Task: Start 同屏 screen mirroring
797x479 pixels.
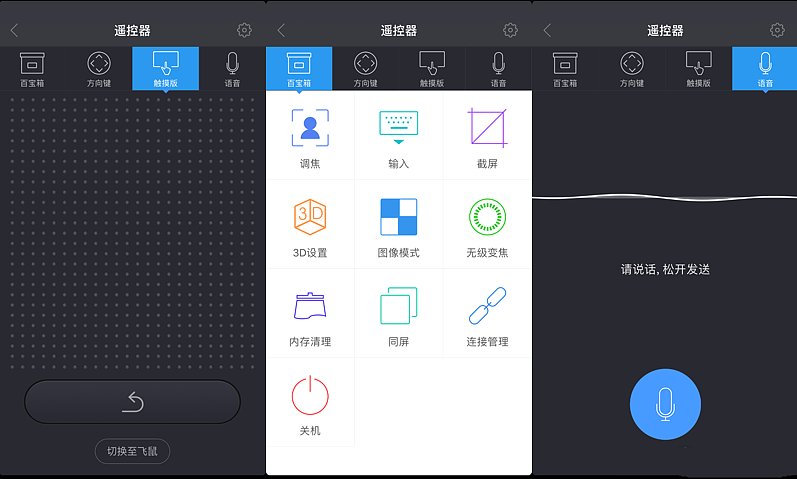Action: click(x=398, y=314)
